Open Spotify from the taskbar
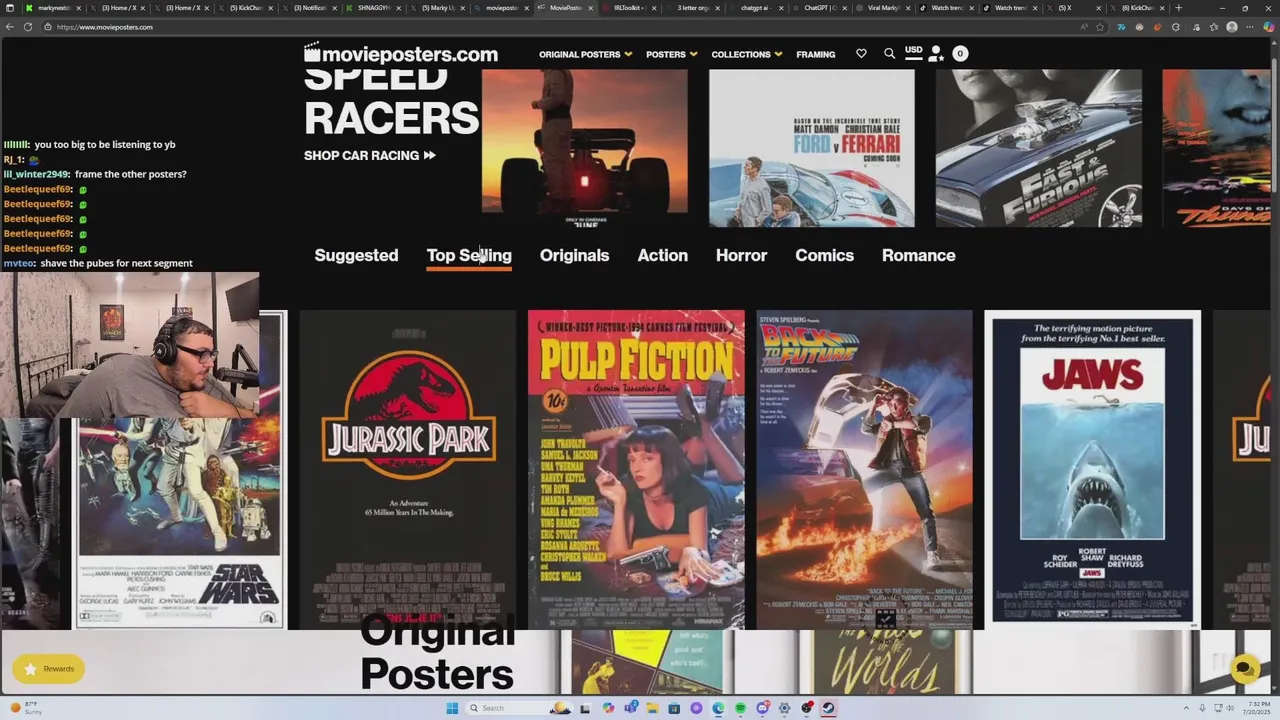Screen dimensions: 1280x720 coord(740,708)
